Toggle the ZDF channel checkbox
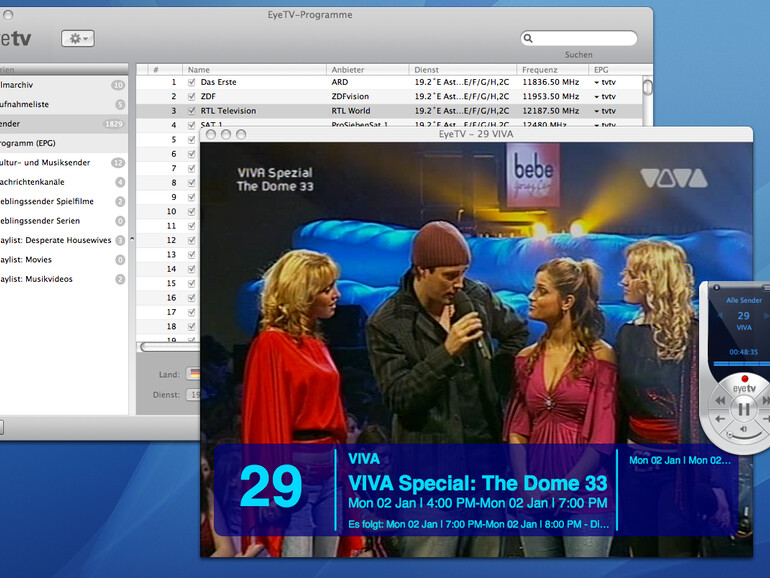The image size is (770, 578). coord(191,96)
